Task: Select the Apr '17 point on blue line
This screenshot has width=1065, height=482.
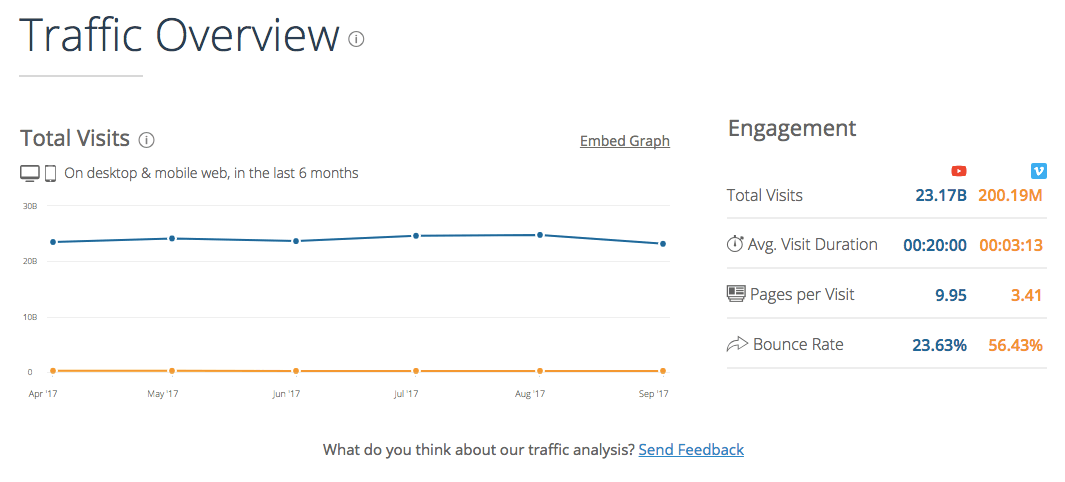Action: (x=52, y=242)
